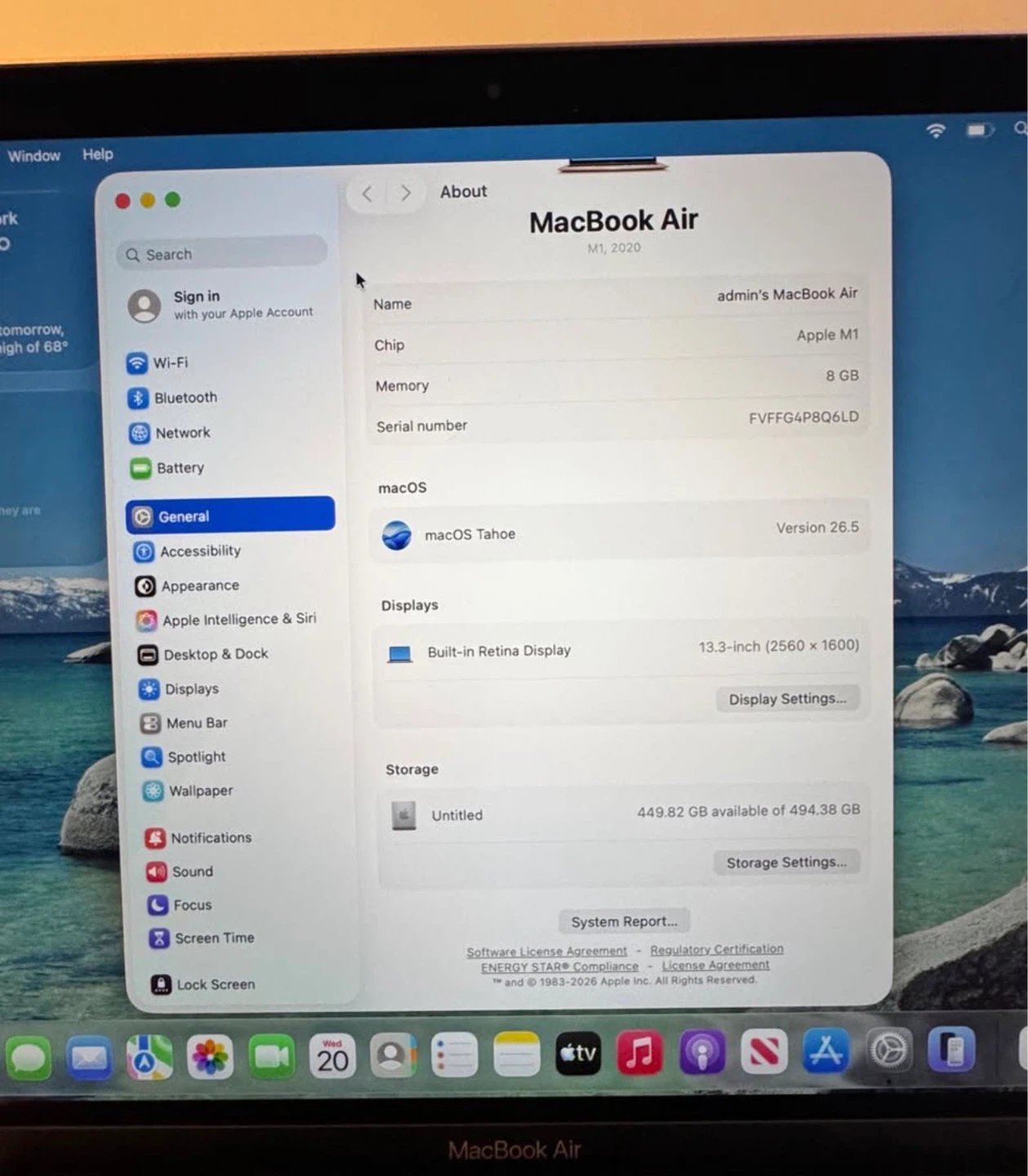Open Displays in the sidebar
Image resolution: width=1028 pixels, height=1176 pixels.
[179, 689]
